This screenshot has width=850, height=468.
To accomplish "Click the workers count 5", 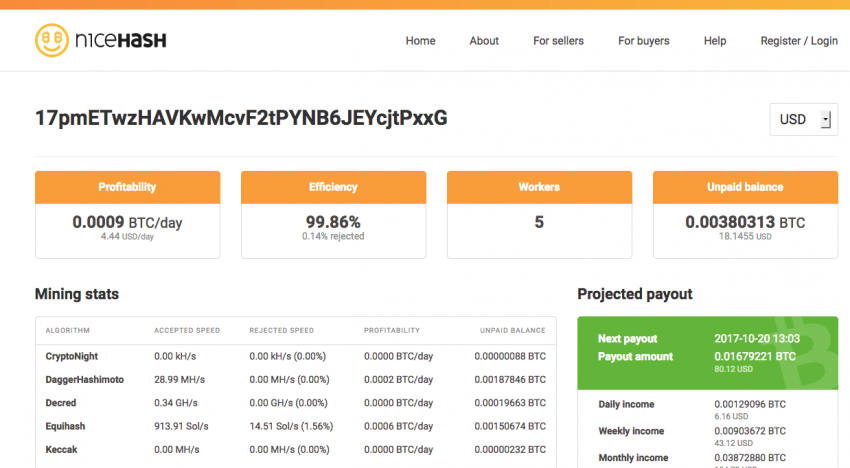I will point(539,222).
